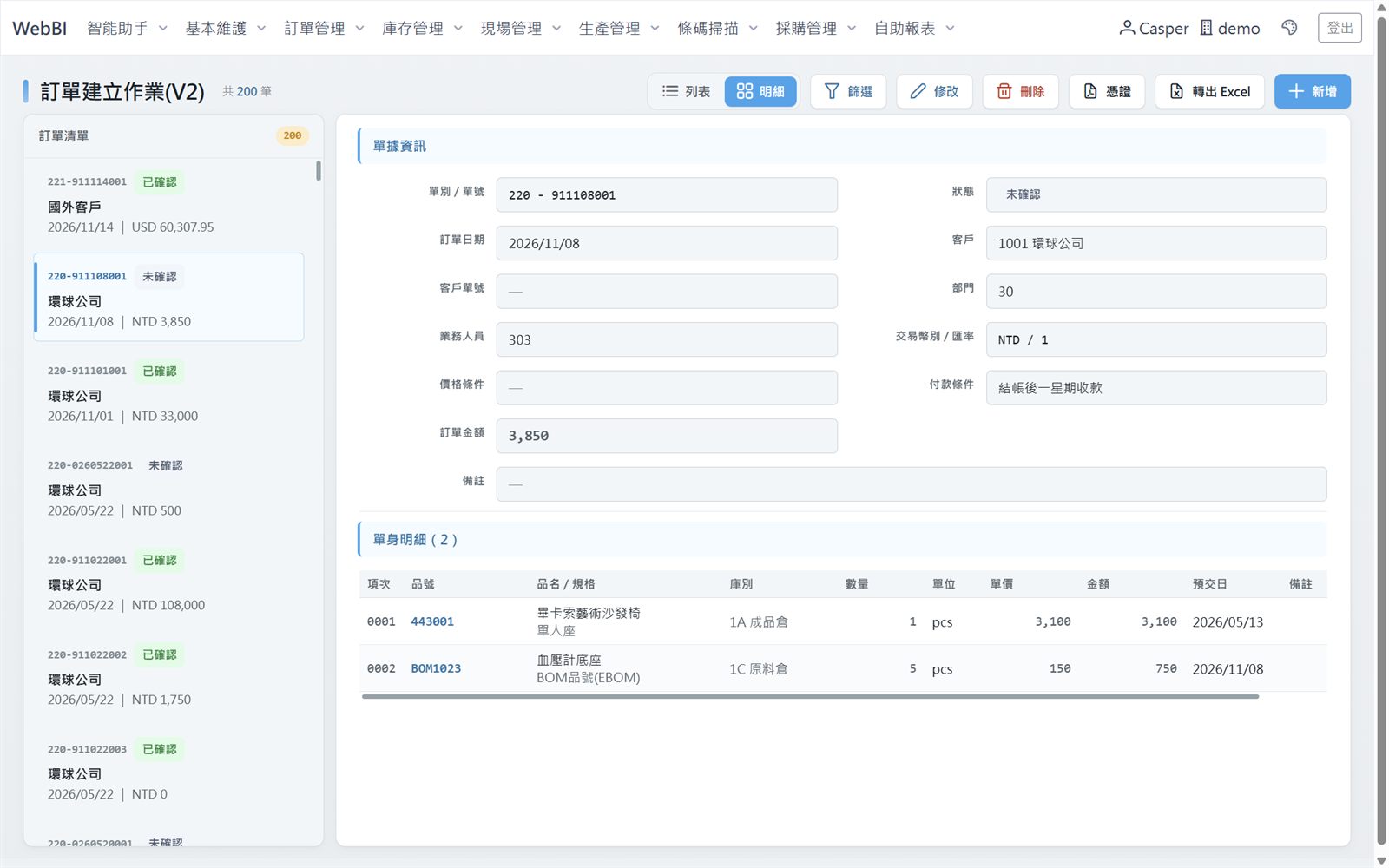Click the 單別/單號 field 220 - 911108001

pos(667,194)
